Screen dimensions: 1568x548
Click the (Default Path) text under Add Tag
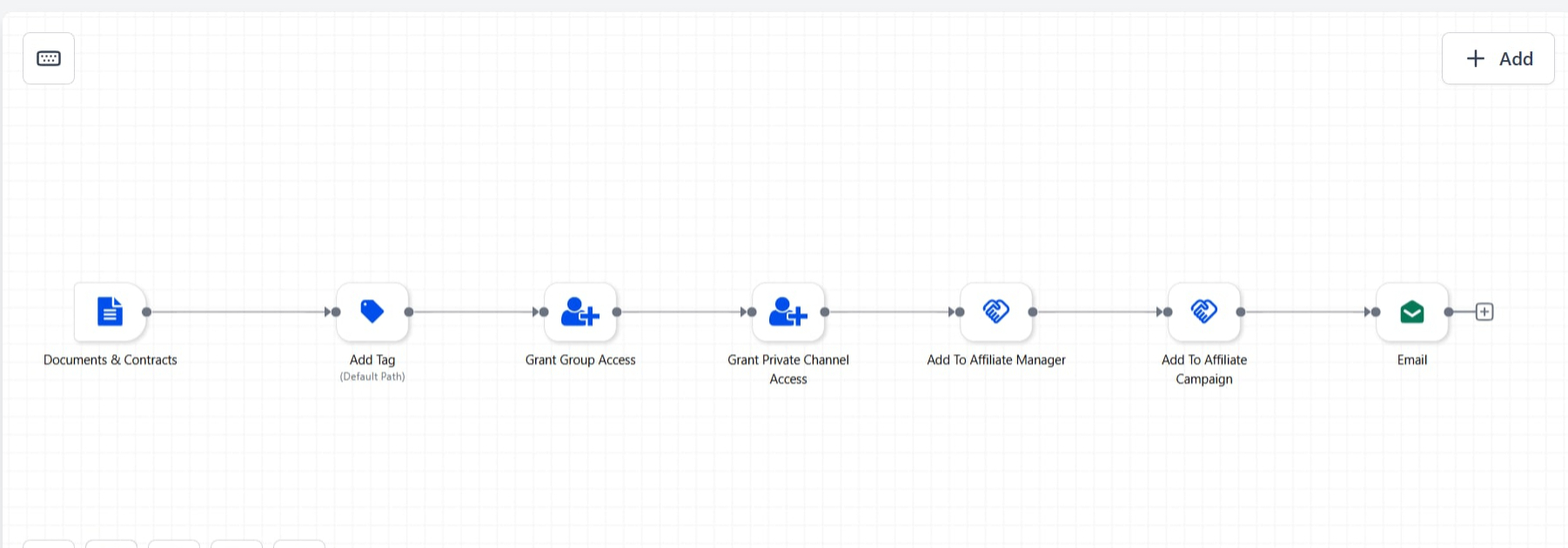coord(372,377)
